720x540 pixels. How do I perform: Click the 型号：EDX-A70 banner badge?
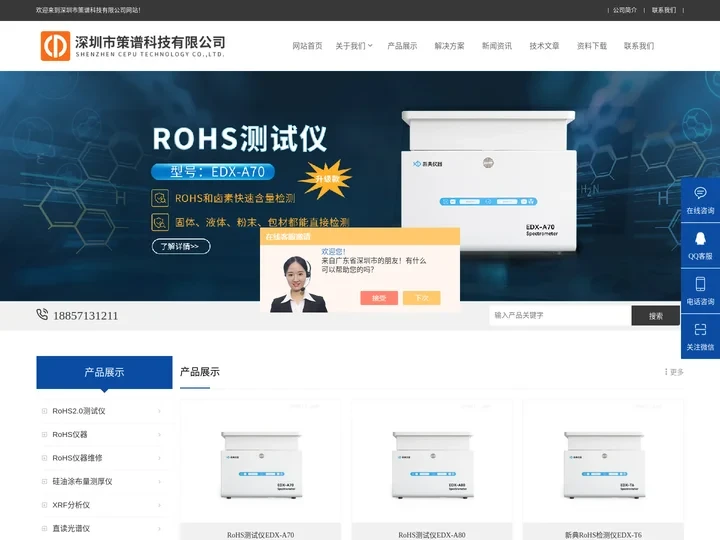[213, 172]
